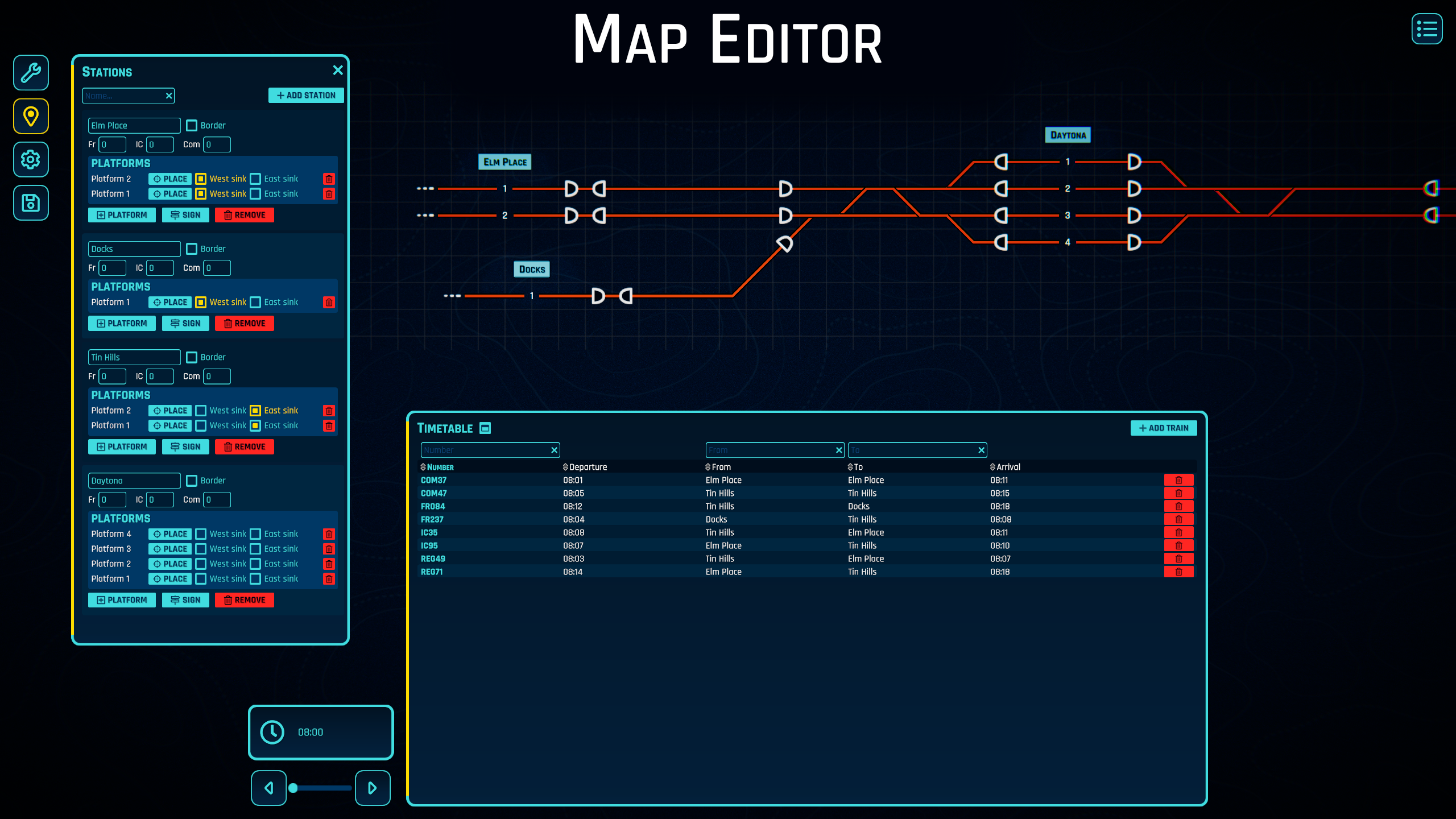Click the clock icon in the time panel
The width and height of the screenshot is (1456, 819).
[x=272, y=733]
